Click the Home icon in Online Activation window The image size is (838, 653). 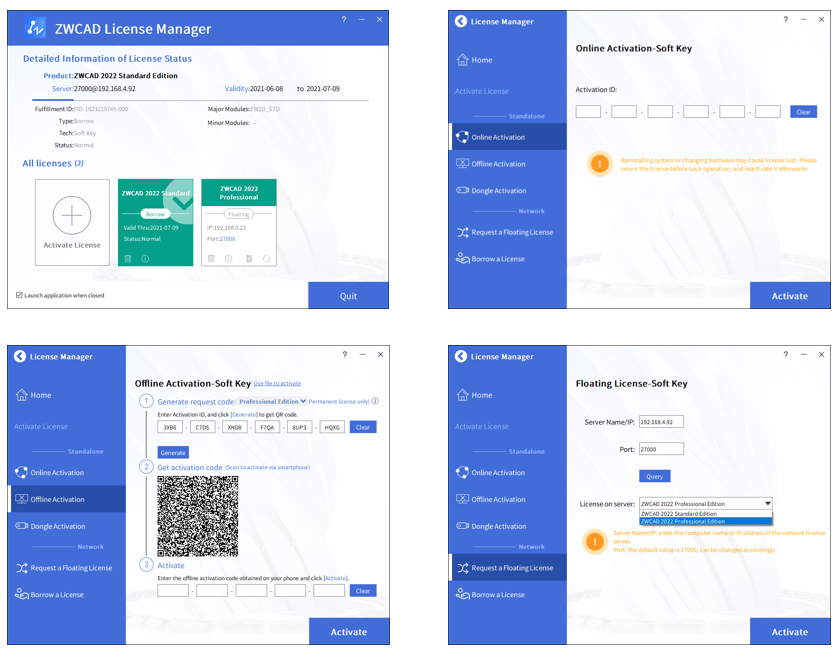tap(462, 60)
